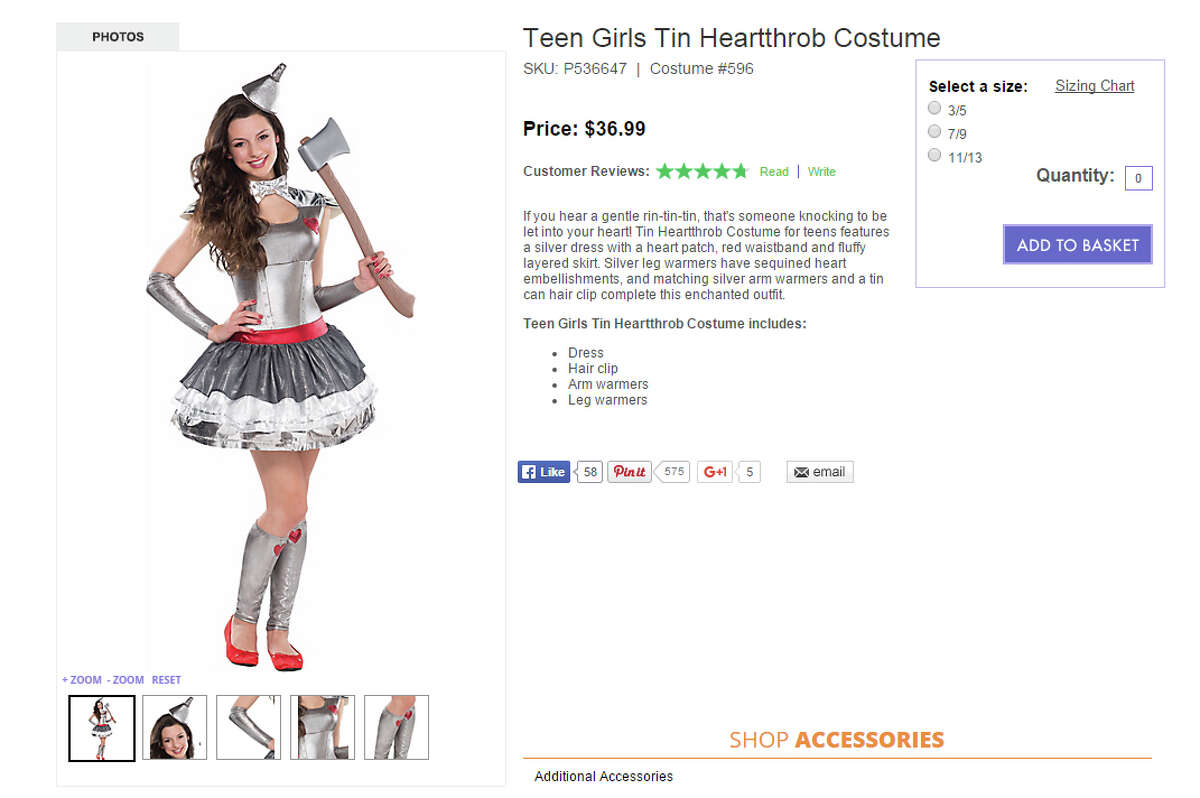
Task: Read the customer reviews
Action: (x=773, y=171)
